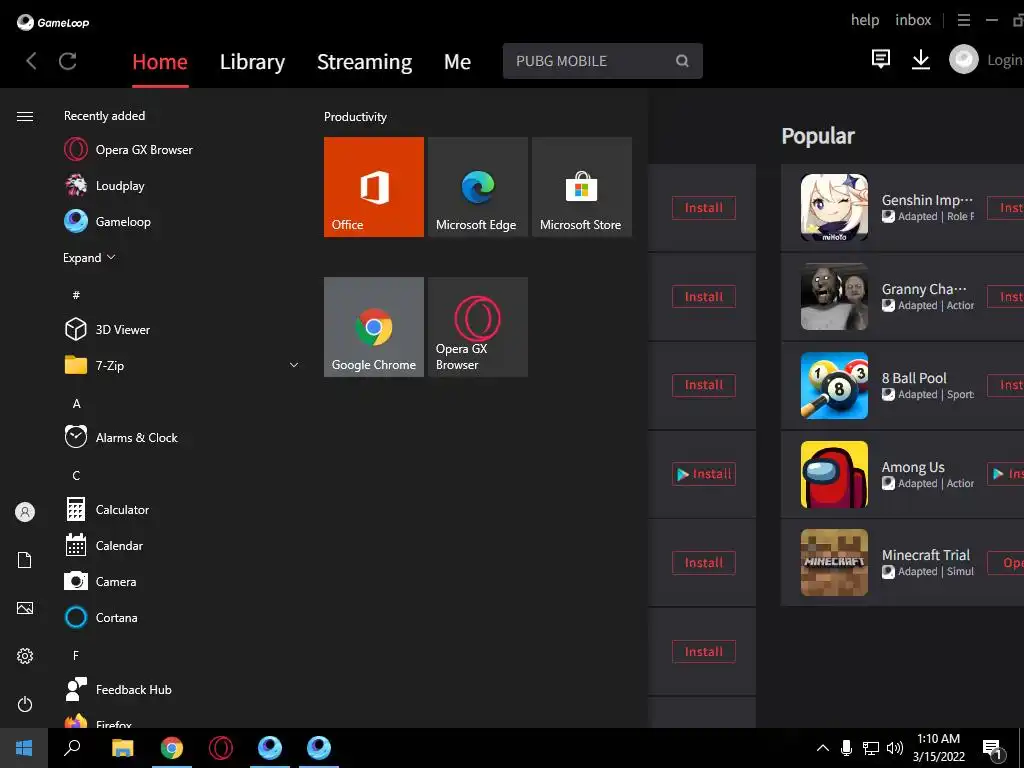Click the Windows Start button
Image resolution: width=1024 pixels, height=768 pixels.
(x=24, y=748)
